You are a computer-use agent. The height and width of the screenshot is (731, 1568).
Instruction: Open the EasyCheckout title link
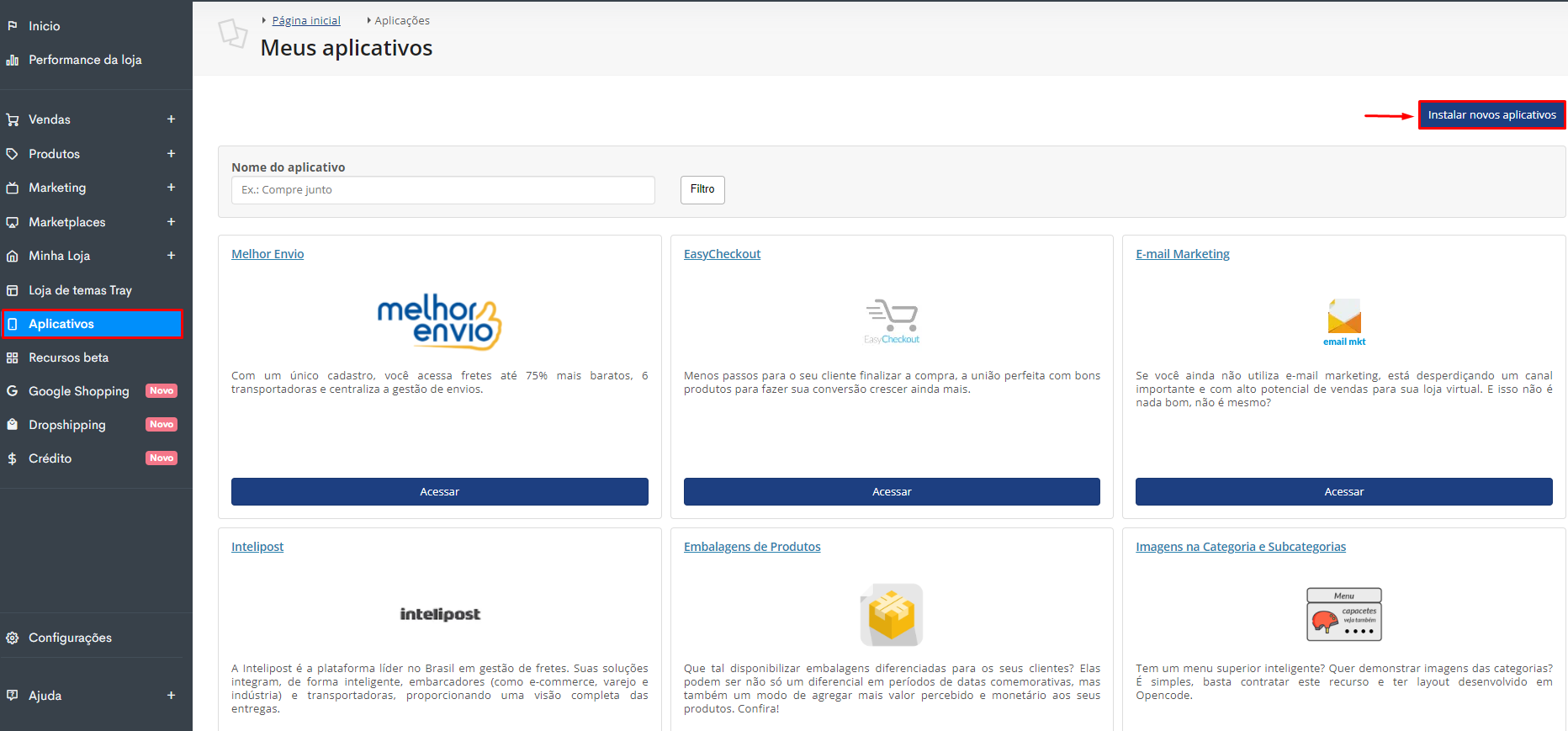point(722,254)
